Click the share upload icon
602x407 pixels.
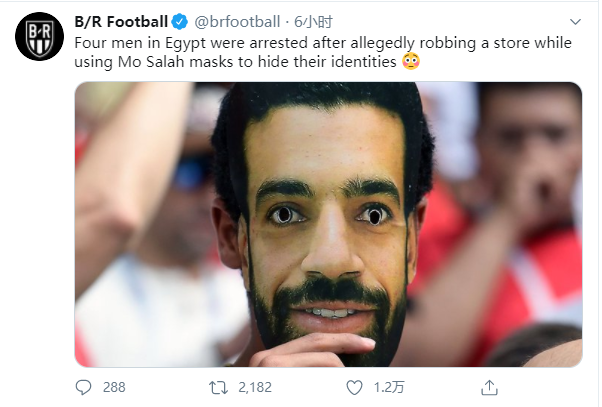click(489, 386)
